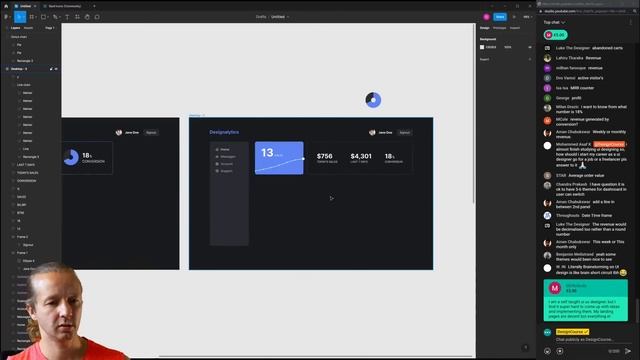Collapse the Frame 2 layer group

pos(13,237)
